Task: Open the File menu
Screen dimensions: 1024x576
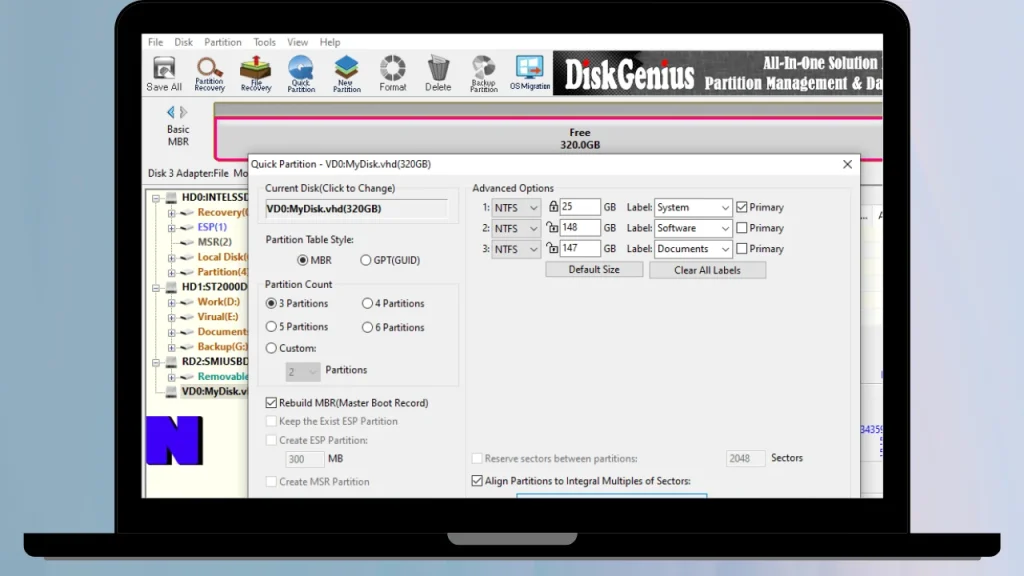Action: point(155,42)
